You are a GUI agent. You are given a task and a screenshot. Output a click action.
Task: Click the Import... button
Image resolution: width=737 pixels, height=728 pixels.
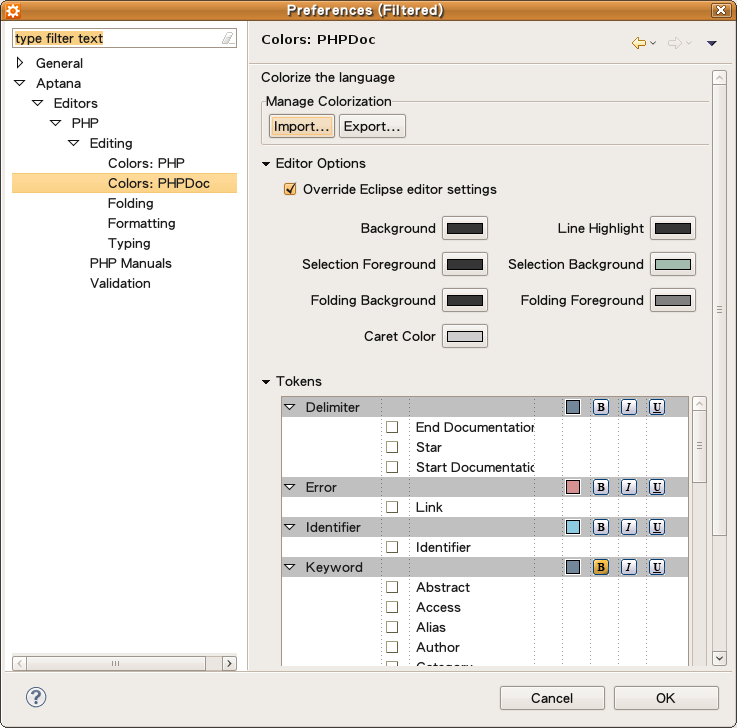click(x=302, y=126)
